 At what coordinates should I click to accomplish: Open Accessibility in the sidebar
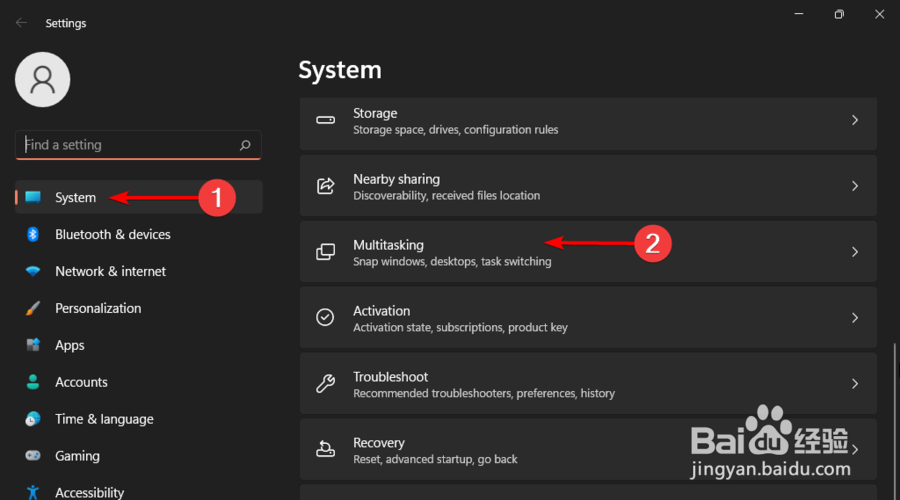point(89,492)
